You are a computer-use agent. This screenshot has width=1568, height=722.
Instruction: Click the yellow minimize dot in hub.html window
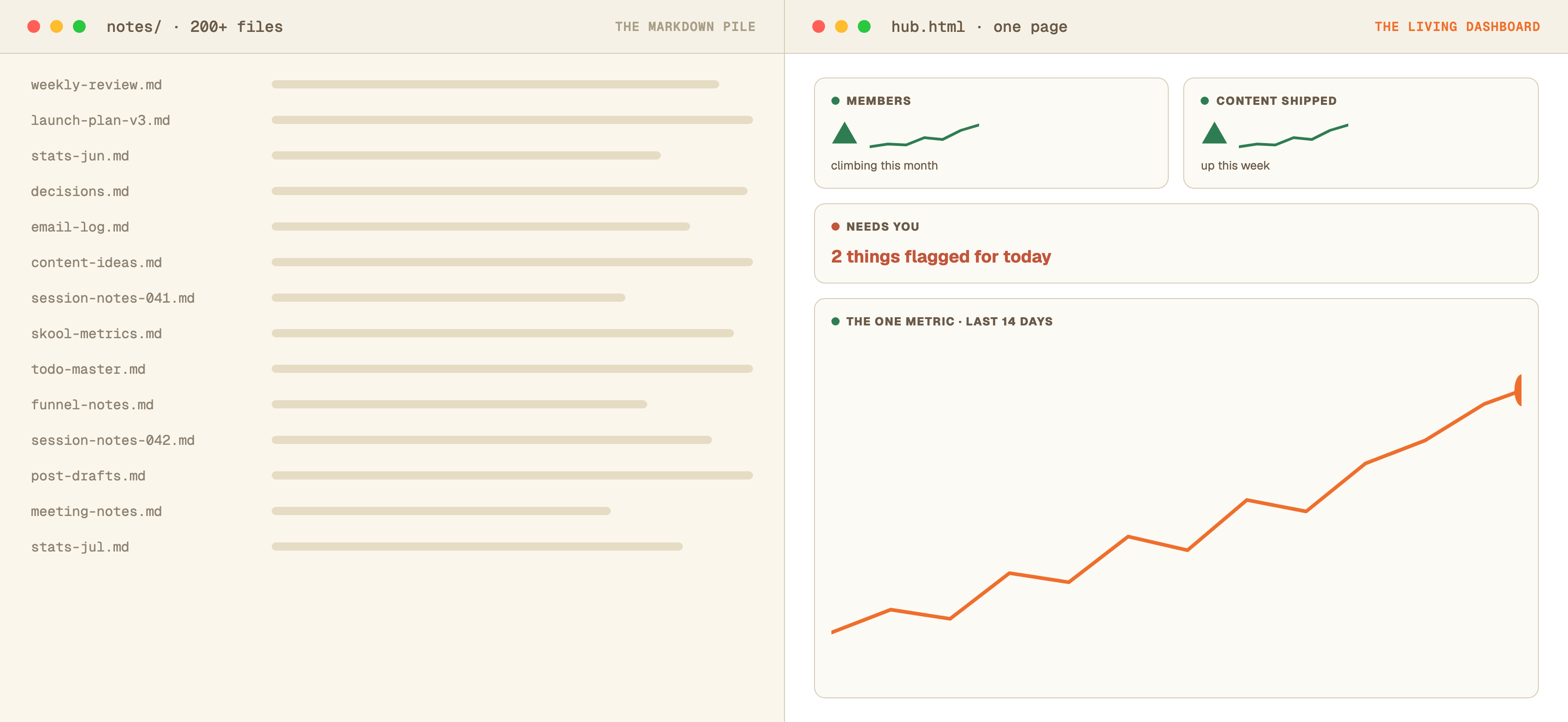coord(841,27)
